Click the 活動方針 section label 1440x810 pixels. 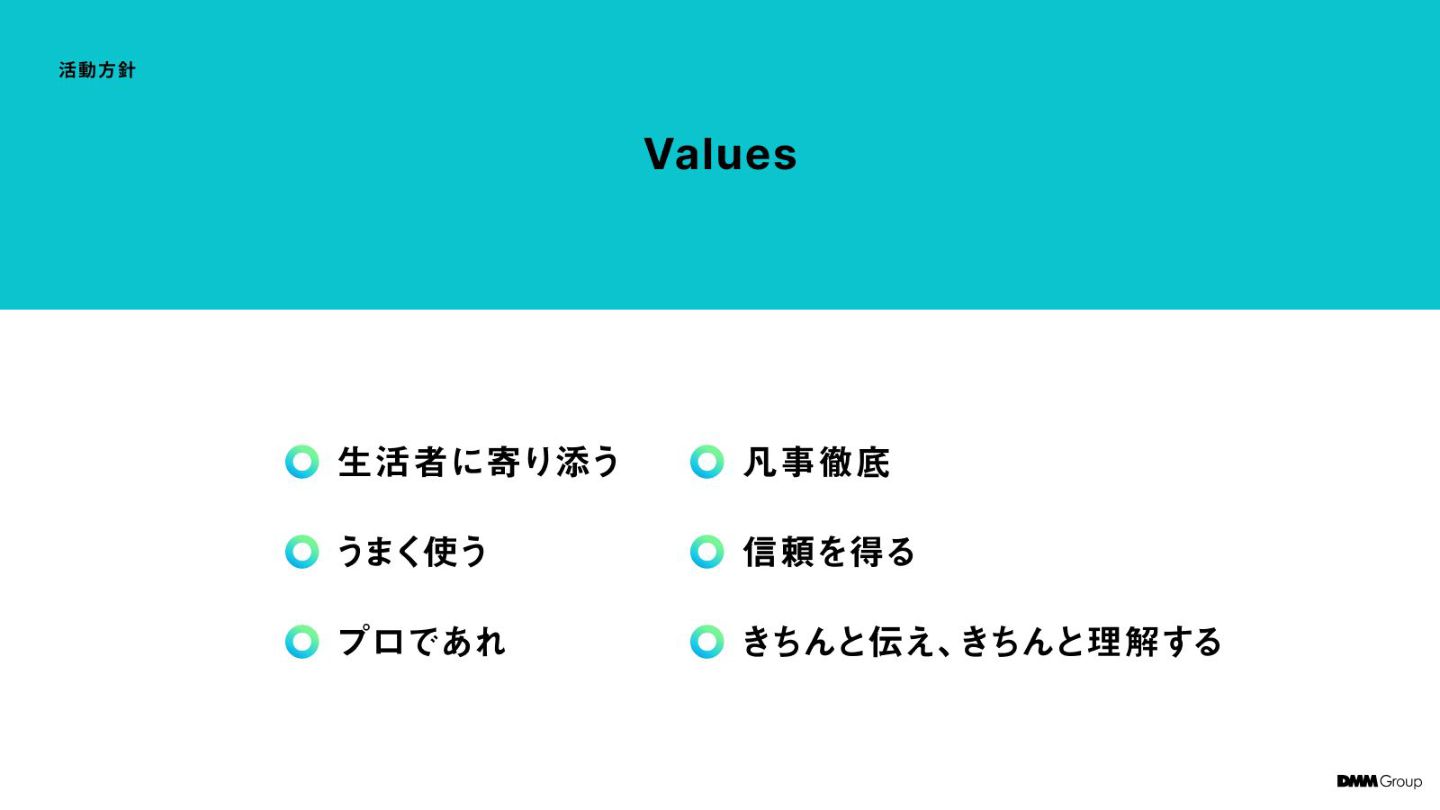click(97, 70)
